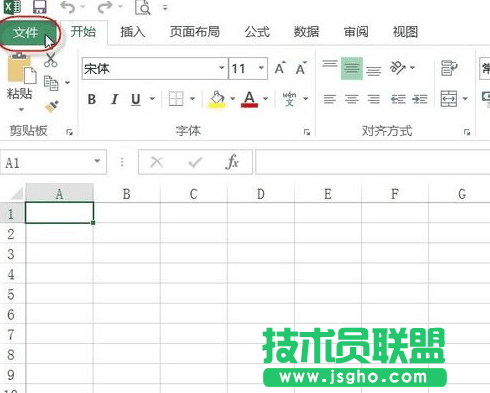Image resolution: width=490 pixels, height=393 pixels.
Task: Toggle Top Align
Action: (330, 64)
